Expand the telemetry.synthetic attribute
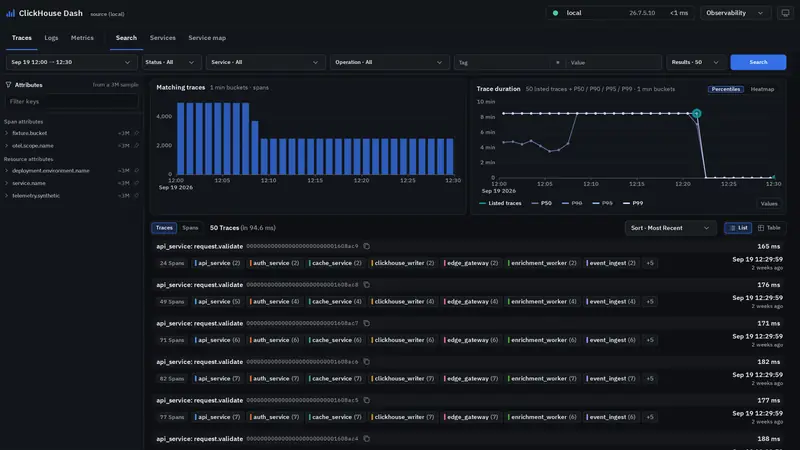The height and width of the screenshot is (450, 800). [6, 195]
